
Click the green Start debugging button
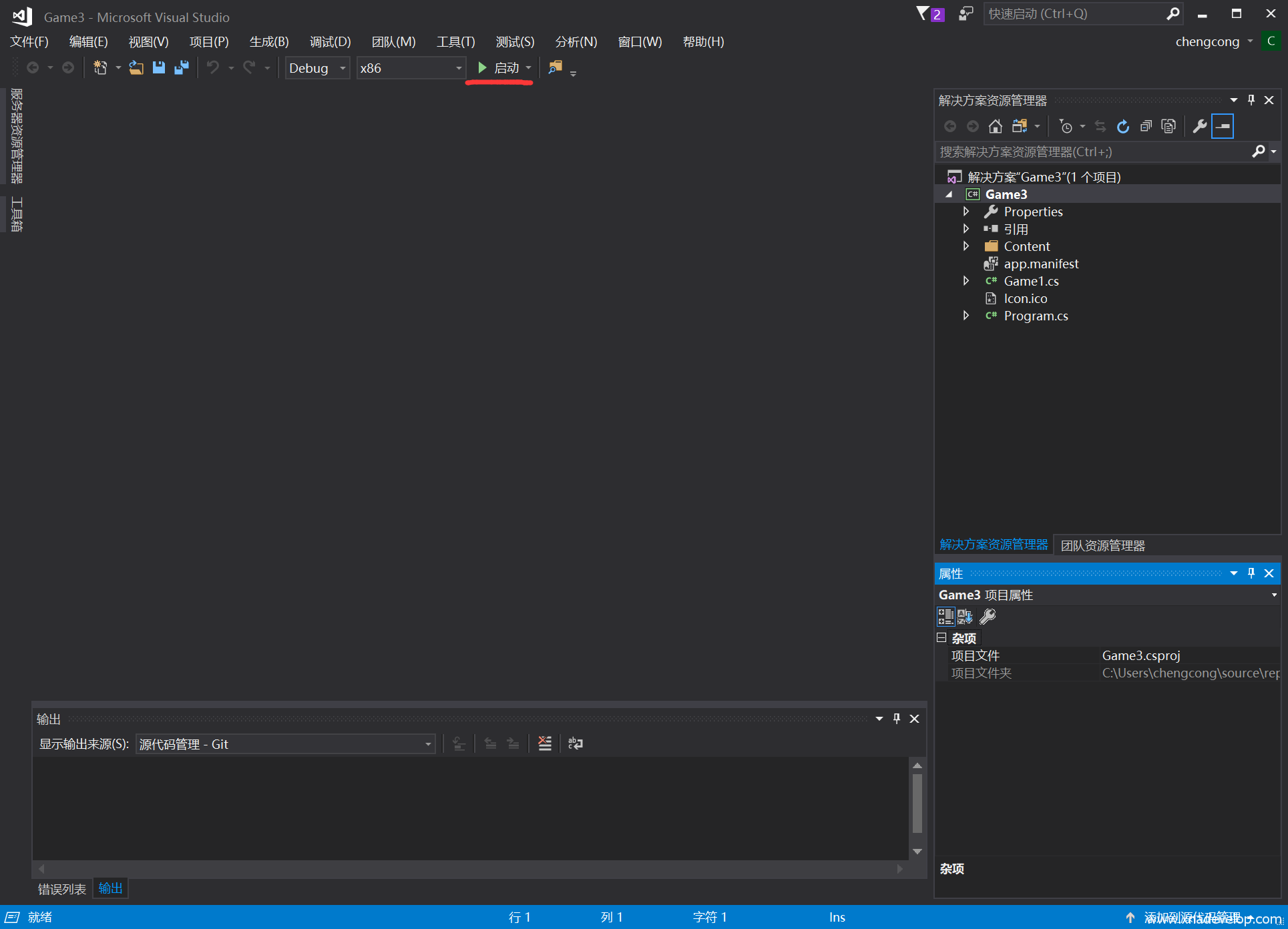[x=499, y=67]
